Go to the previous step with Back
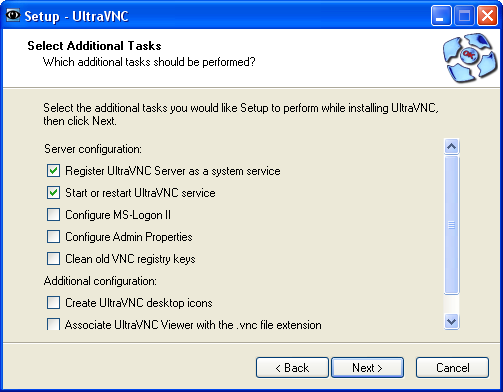The height and width of the screenshot is (392, 503). (292, 368)
